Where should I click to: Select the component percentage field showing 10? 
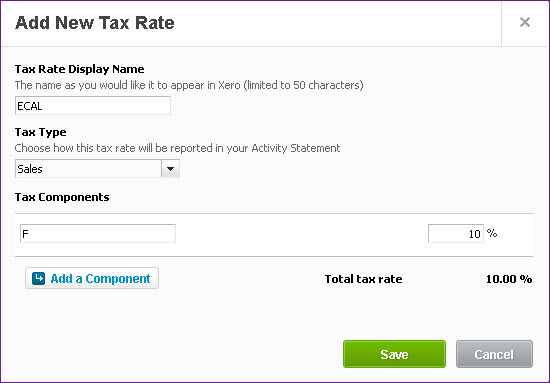pos(456,234)
